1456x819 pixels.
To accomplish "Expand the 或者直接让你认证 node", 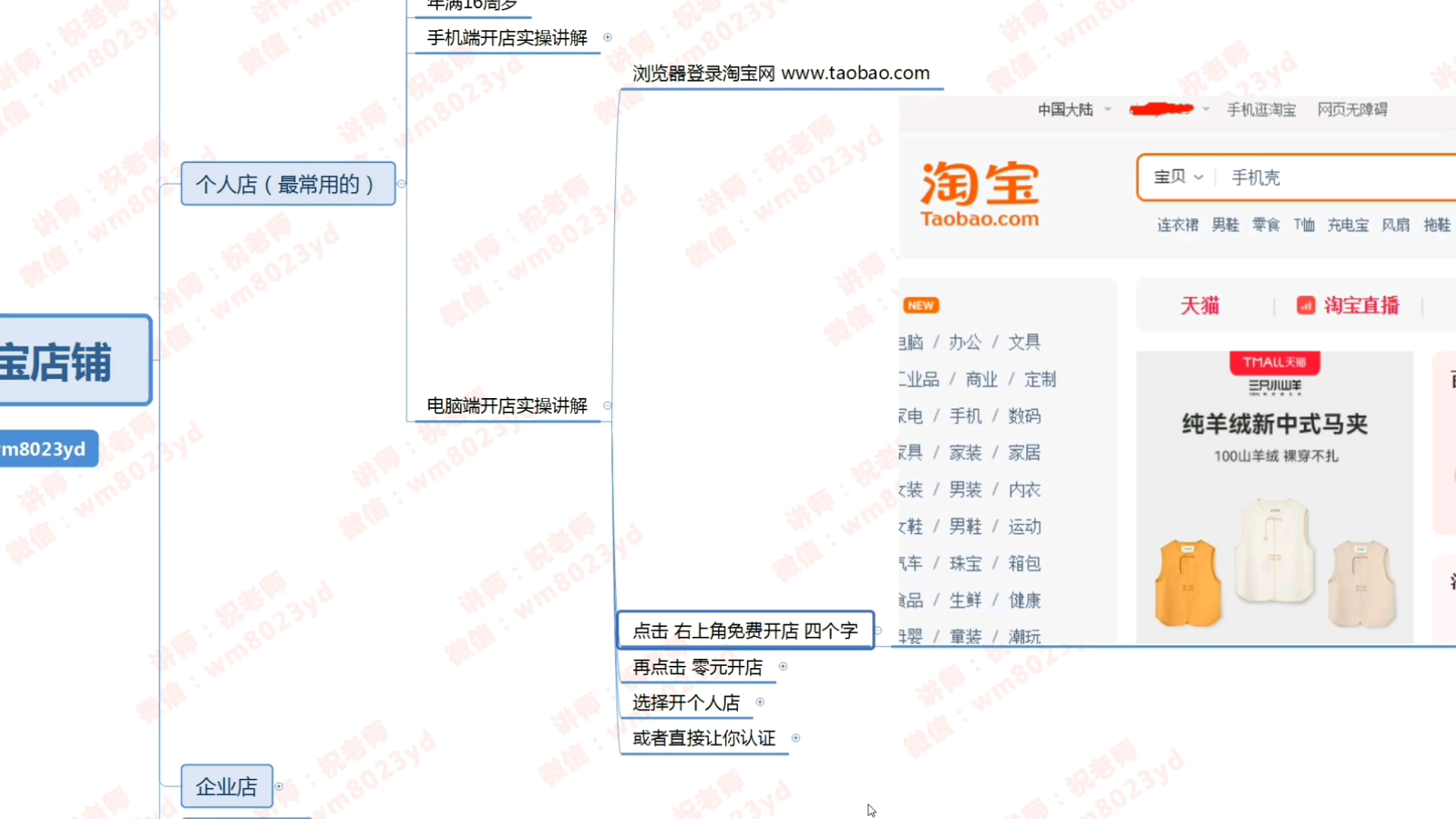I will 795,738.
